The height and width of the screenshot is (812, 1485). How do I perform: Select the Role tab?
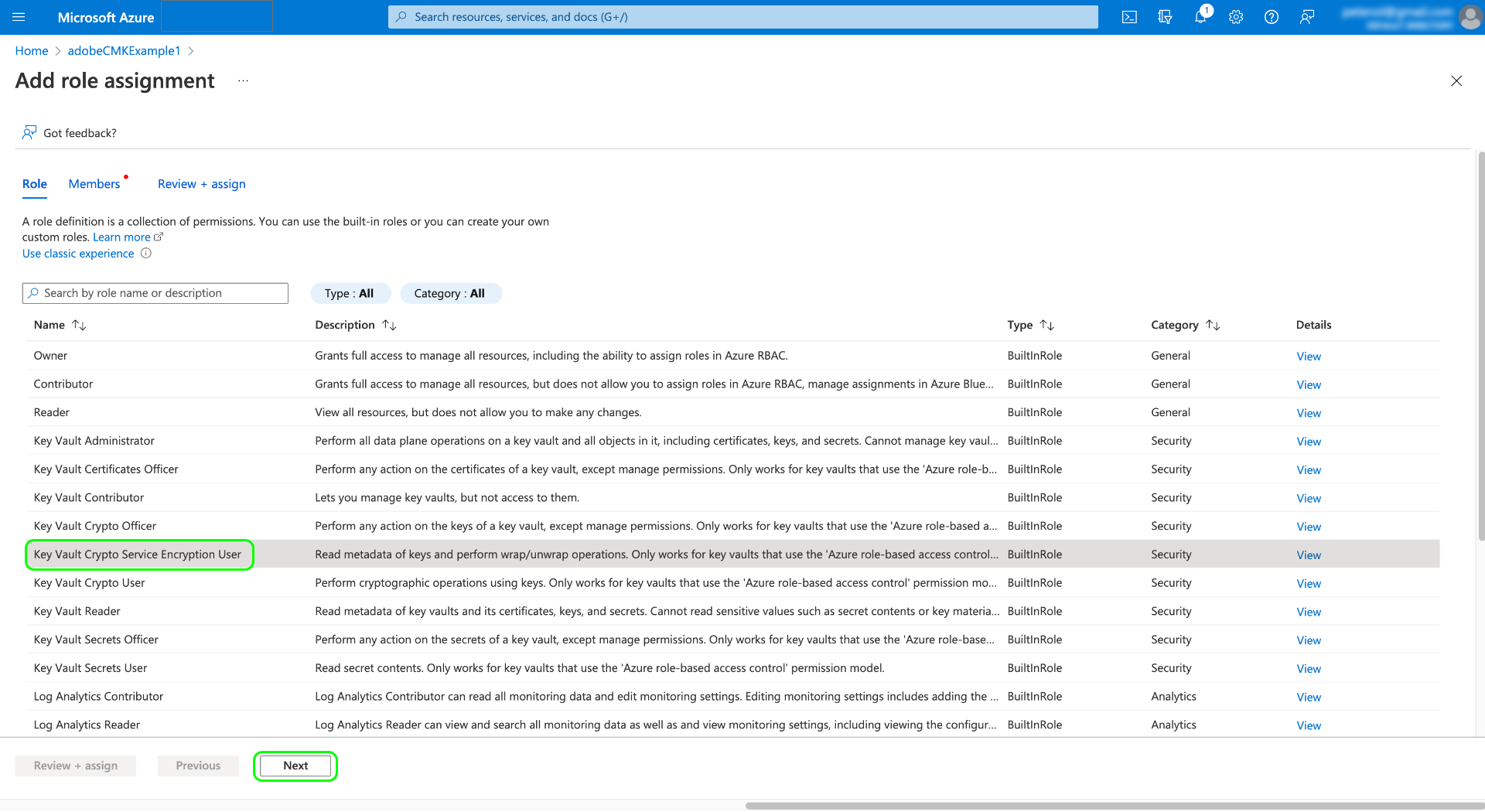click(x=35, y=184)
